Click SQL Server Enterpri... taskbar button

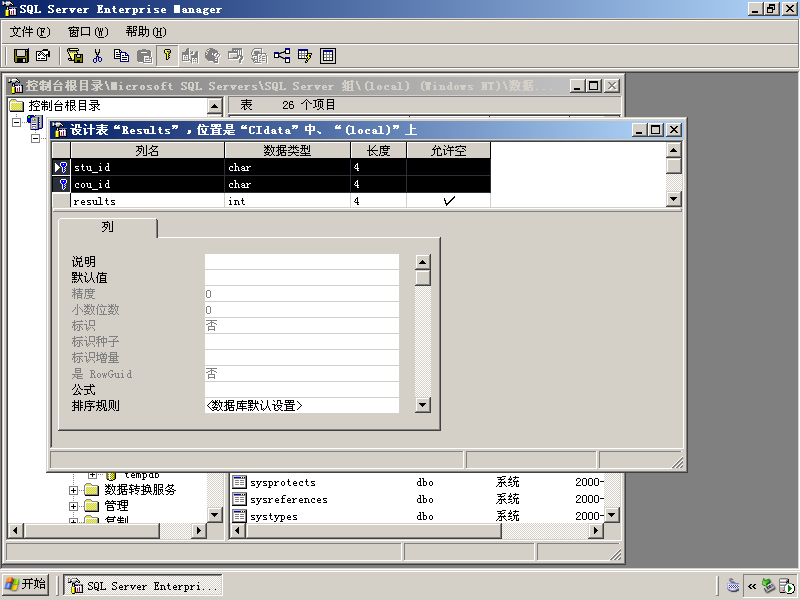143,586
